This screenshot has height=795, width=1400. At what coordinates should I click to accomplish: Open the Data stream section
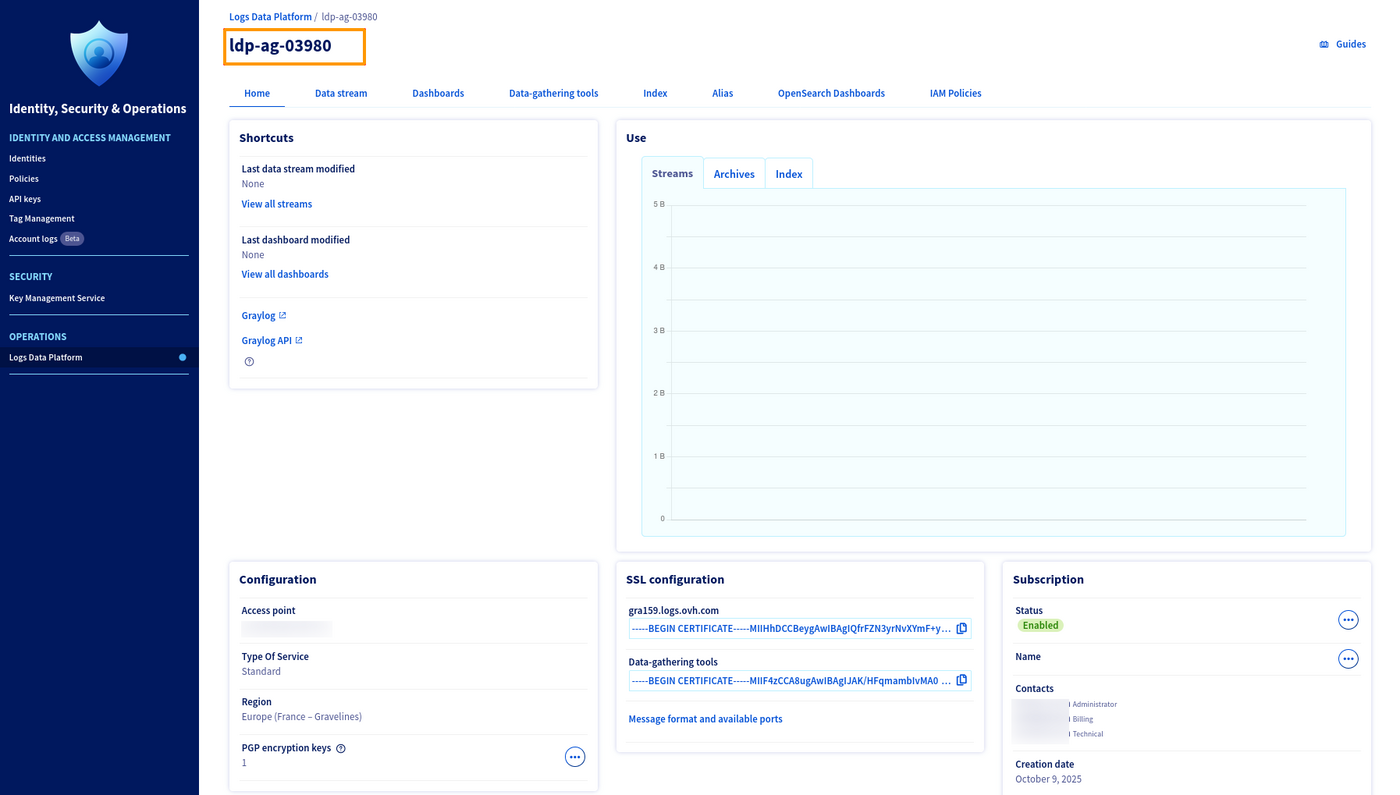[341, 91]
